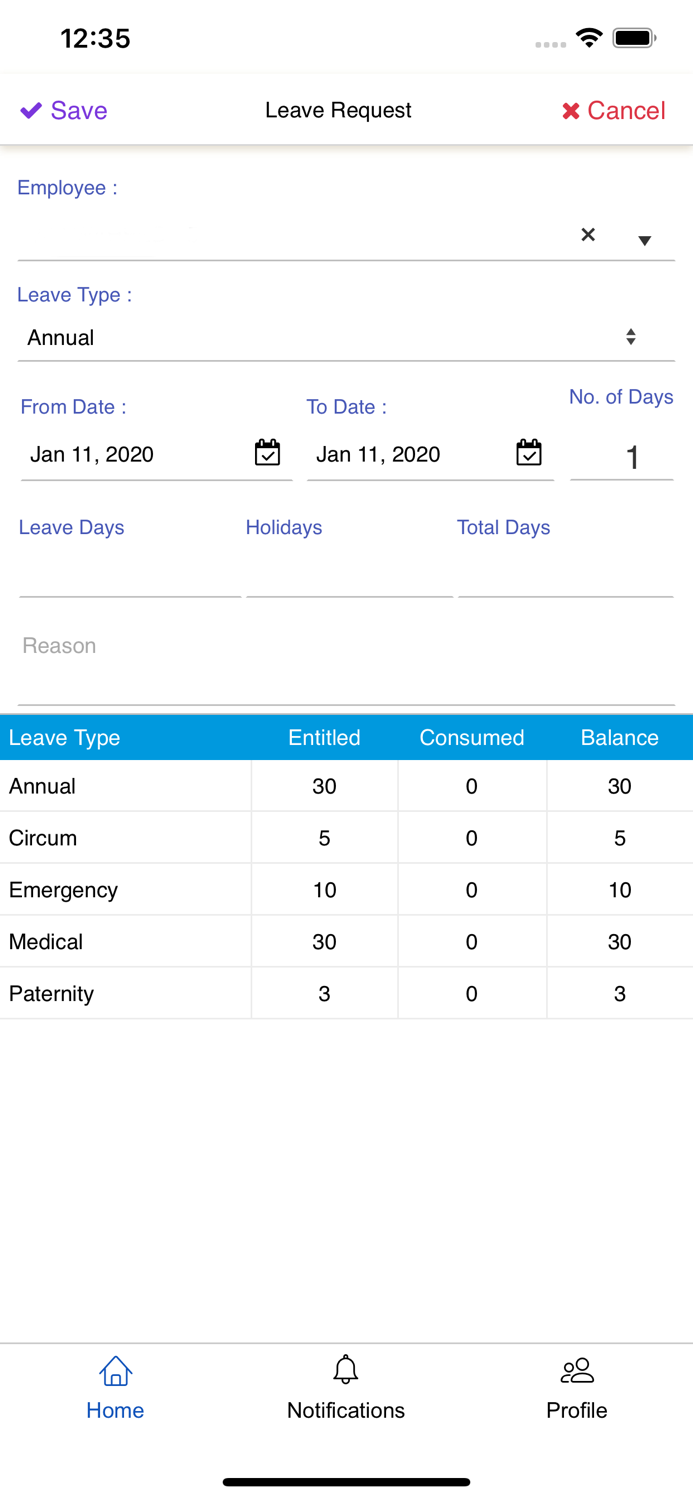Open the Employee dropdown arrow
This screenshot has height=1500, width=693.
coord(646,239)
